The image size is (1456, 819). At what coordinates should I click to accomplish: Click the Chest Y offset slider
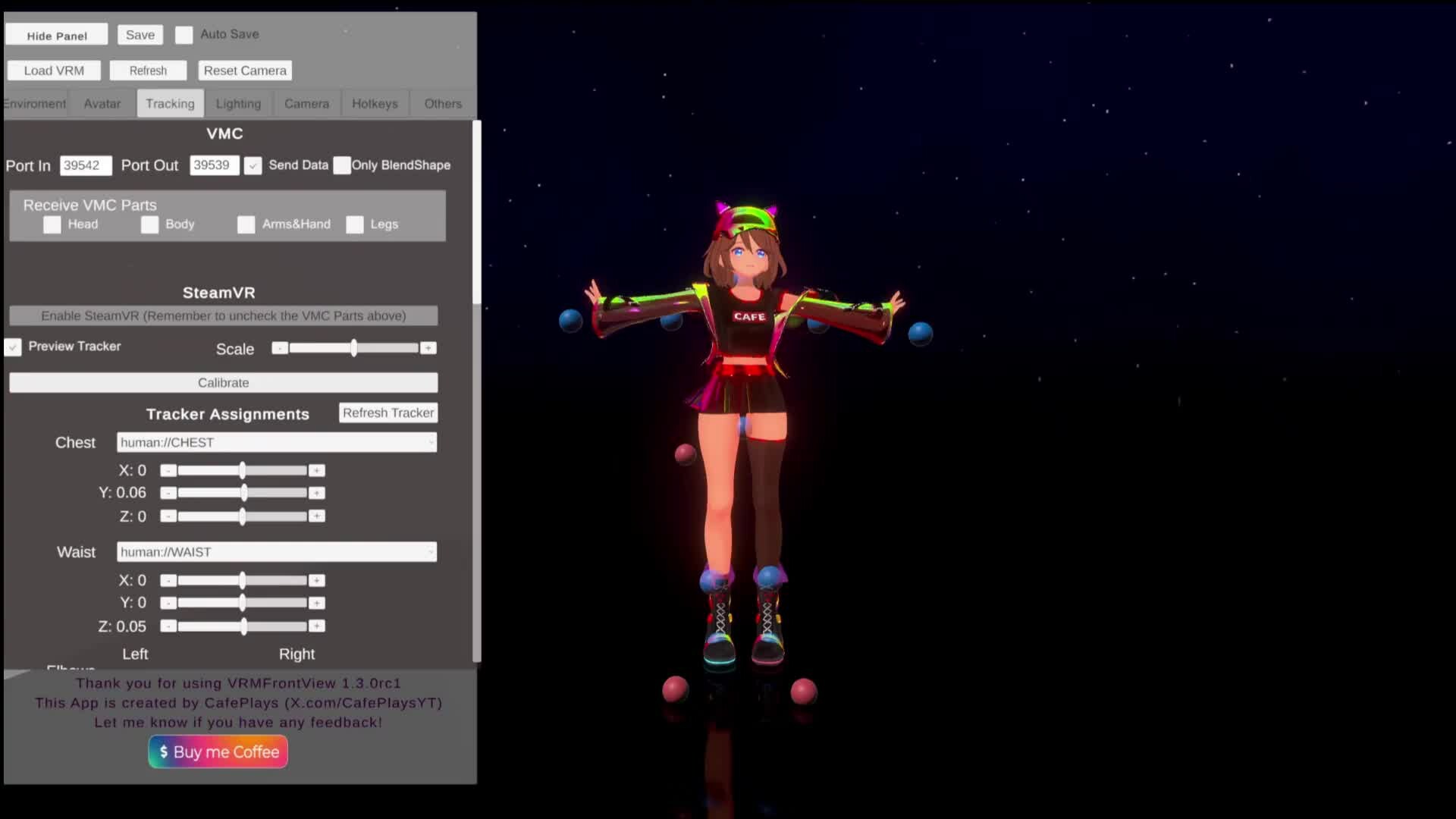click(243, 493)
